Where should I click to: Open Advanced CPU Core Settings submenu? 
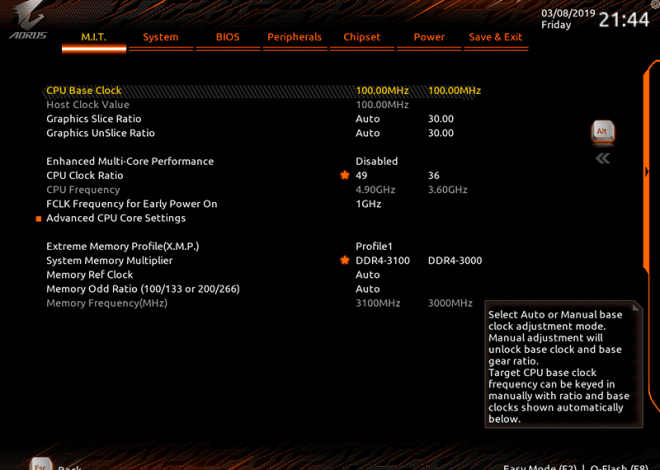click(x=116, y=218)
